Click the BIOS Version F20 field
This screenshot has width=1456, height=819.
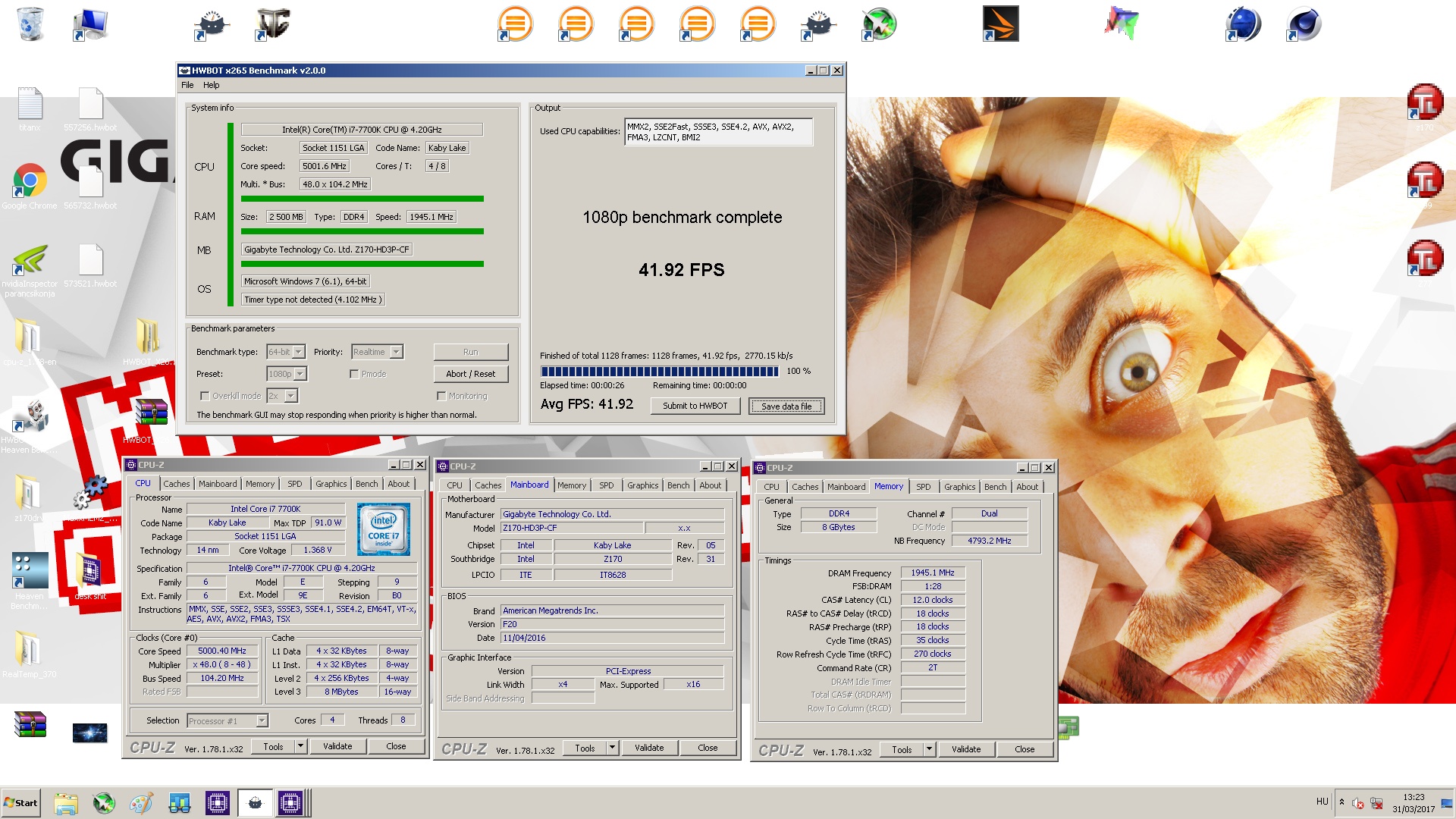[x=612, y=624]
